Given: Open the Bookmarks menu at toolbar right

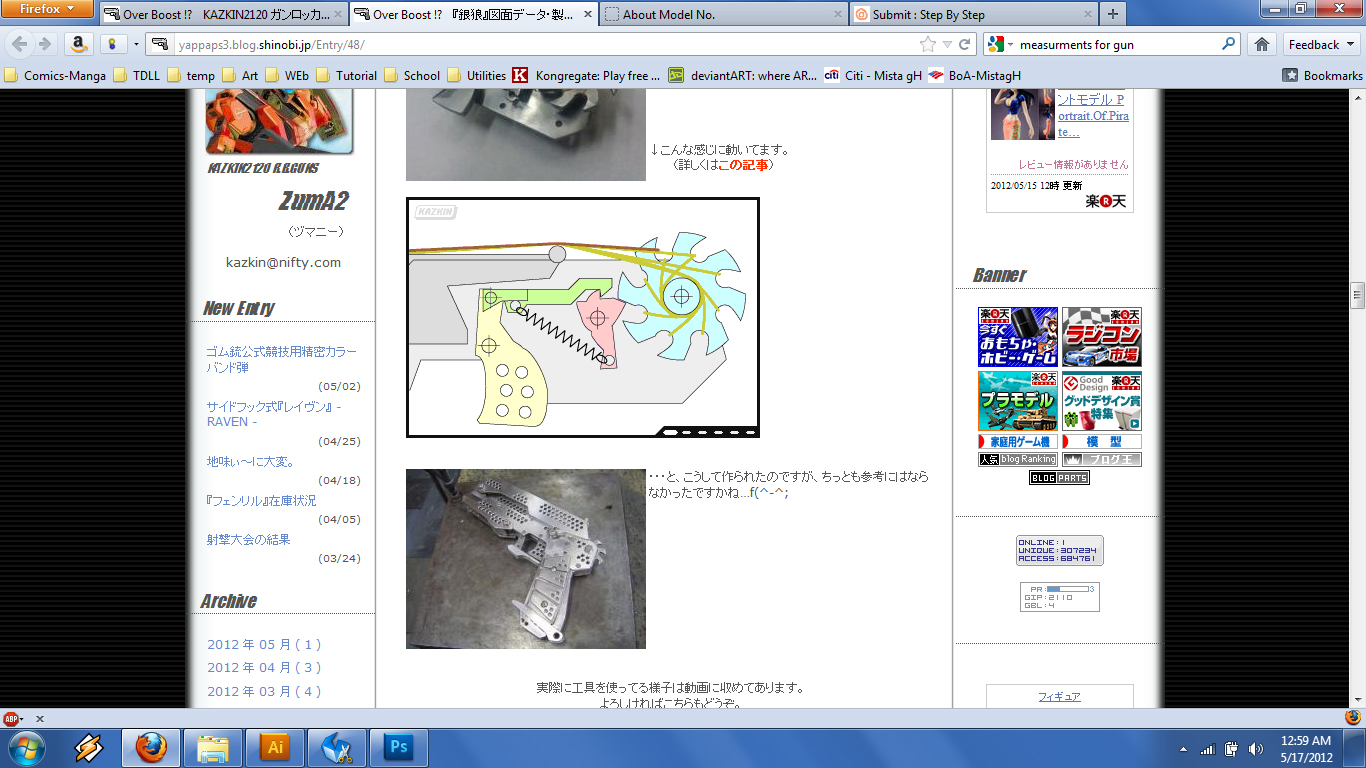Looking at the screenshot, I should pos(1322,75).
